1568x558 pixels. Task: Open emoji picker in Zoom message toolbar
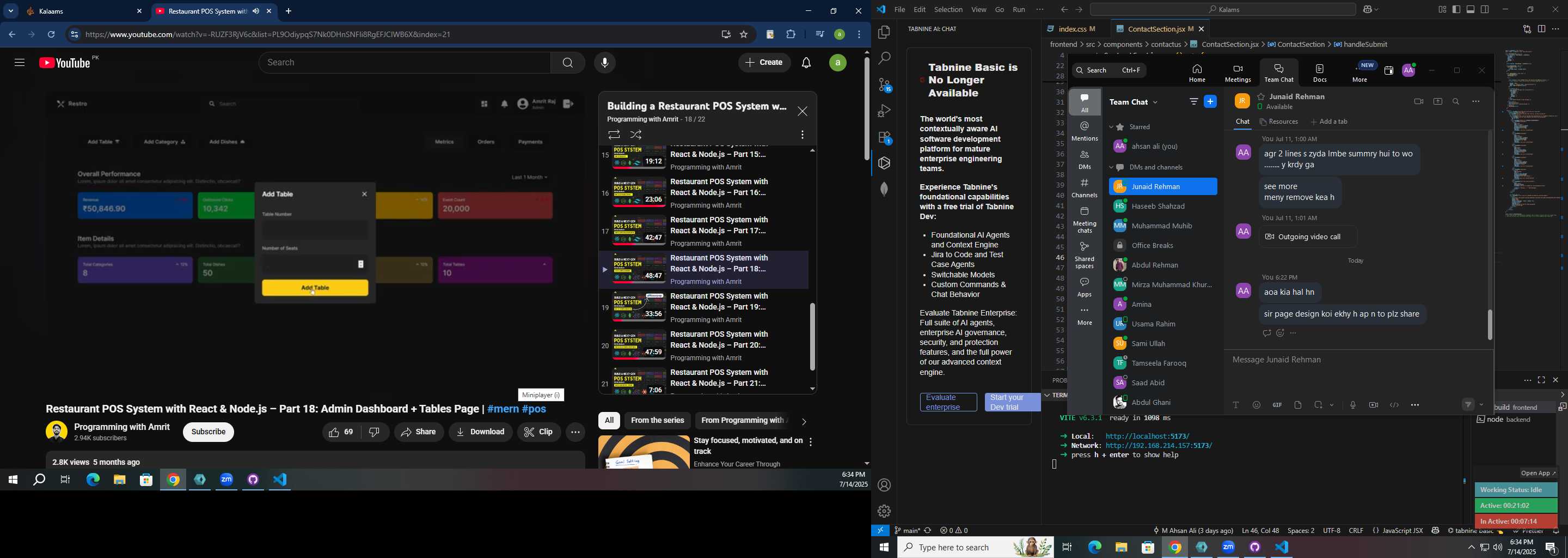(1257, 405)
